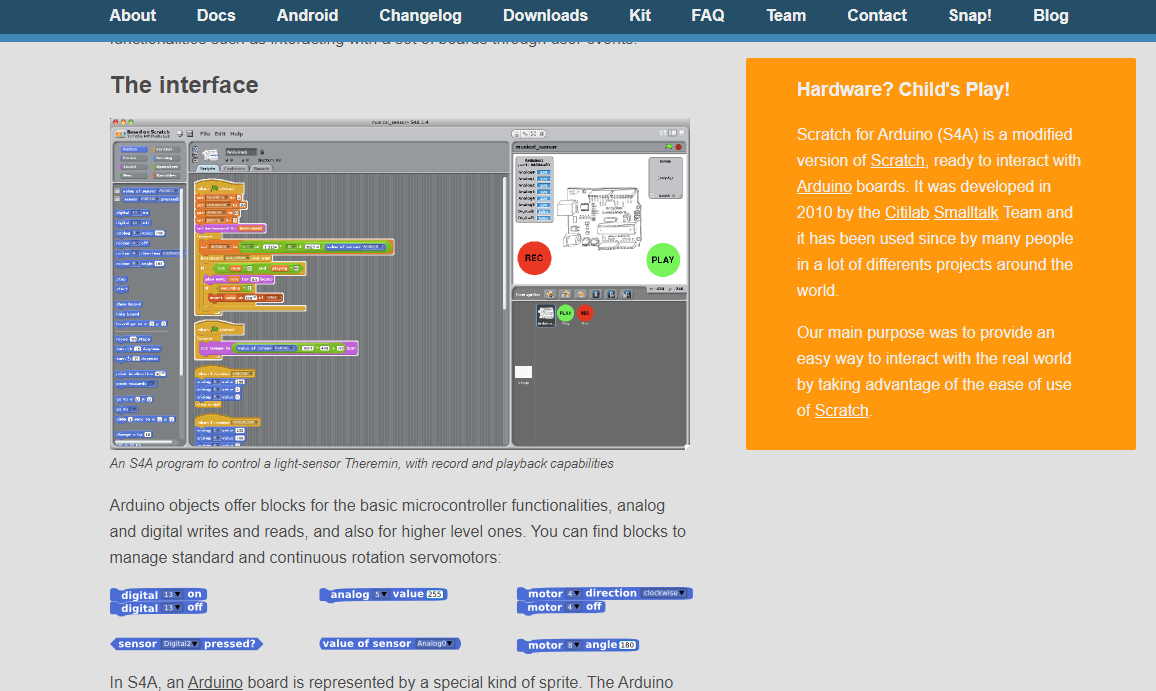Go to the Team page

click(x=786, y=15)
